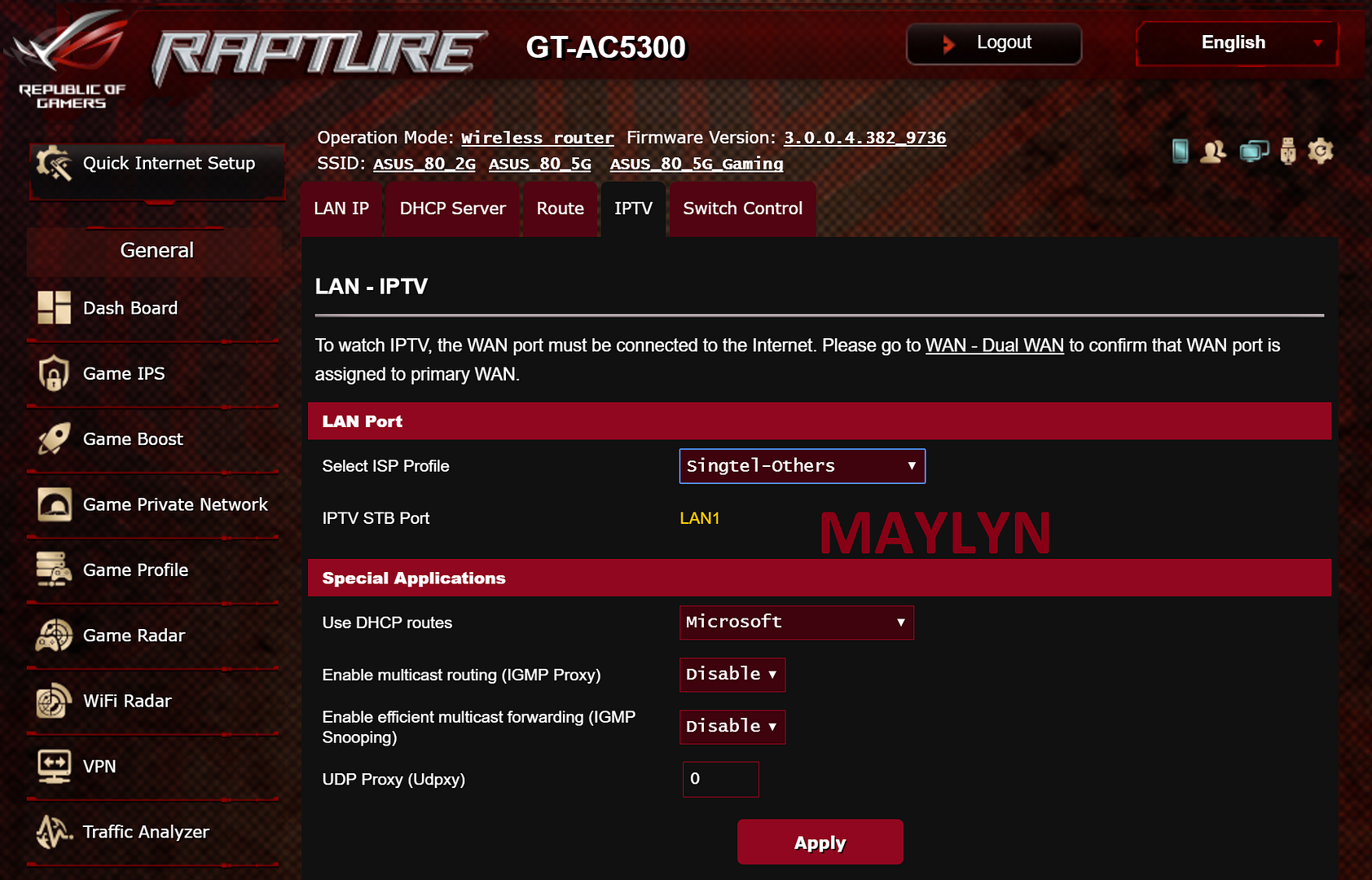Click the Apply button
The width and height of the screenshot is (1372, 880).
(x=820, y=843)
